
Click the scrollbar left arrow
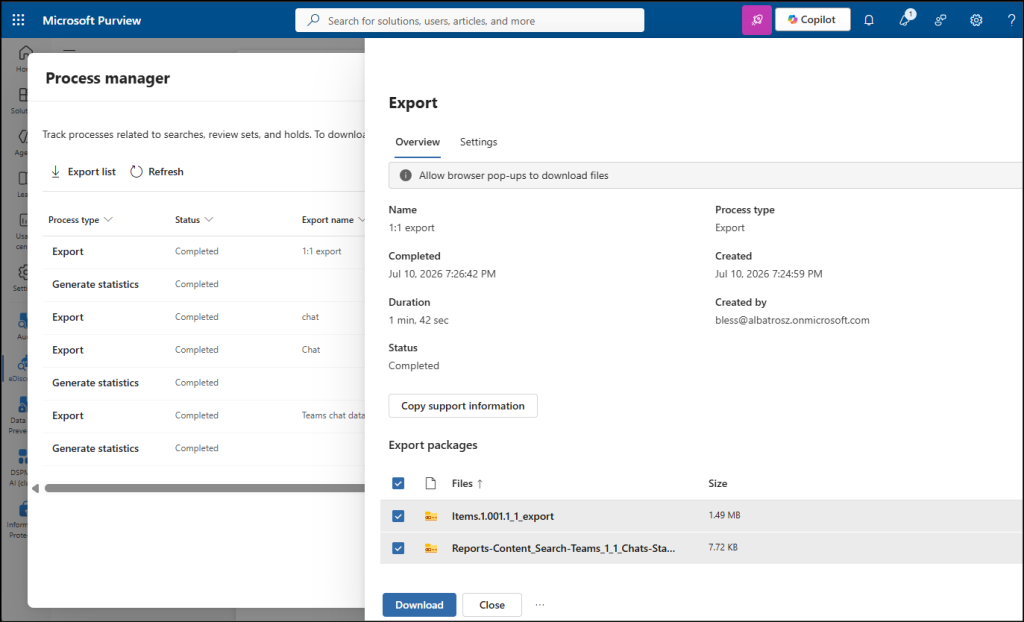click(35, 488)
